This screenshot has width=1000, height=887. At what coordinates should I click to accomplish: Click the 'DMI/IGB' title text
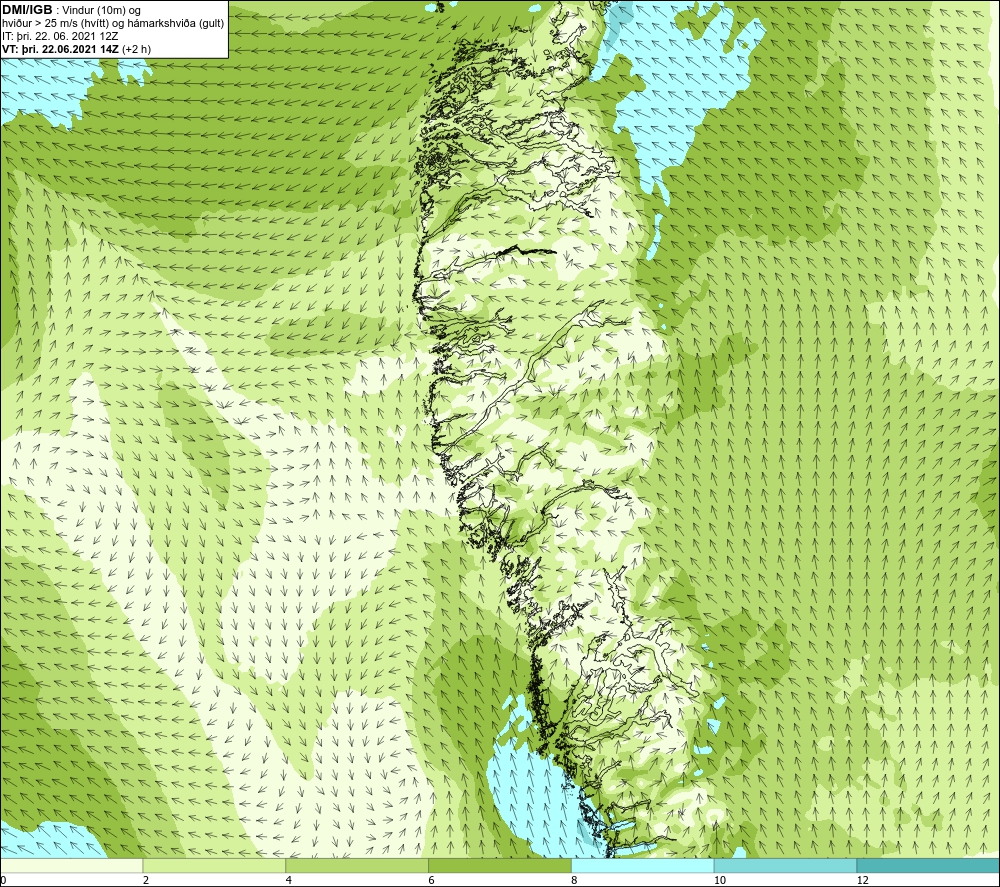coord(27,10)
